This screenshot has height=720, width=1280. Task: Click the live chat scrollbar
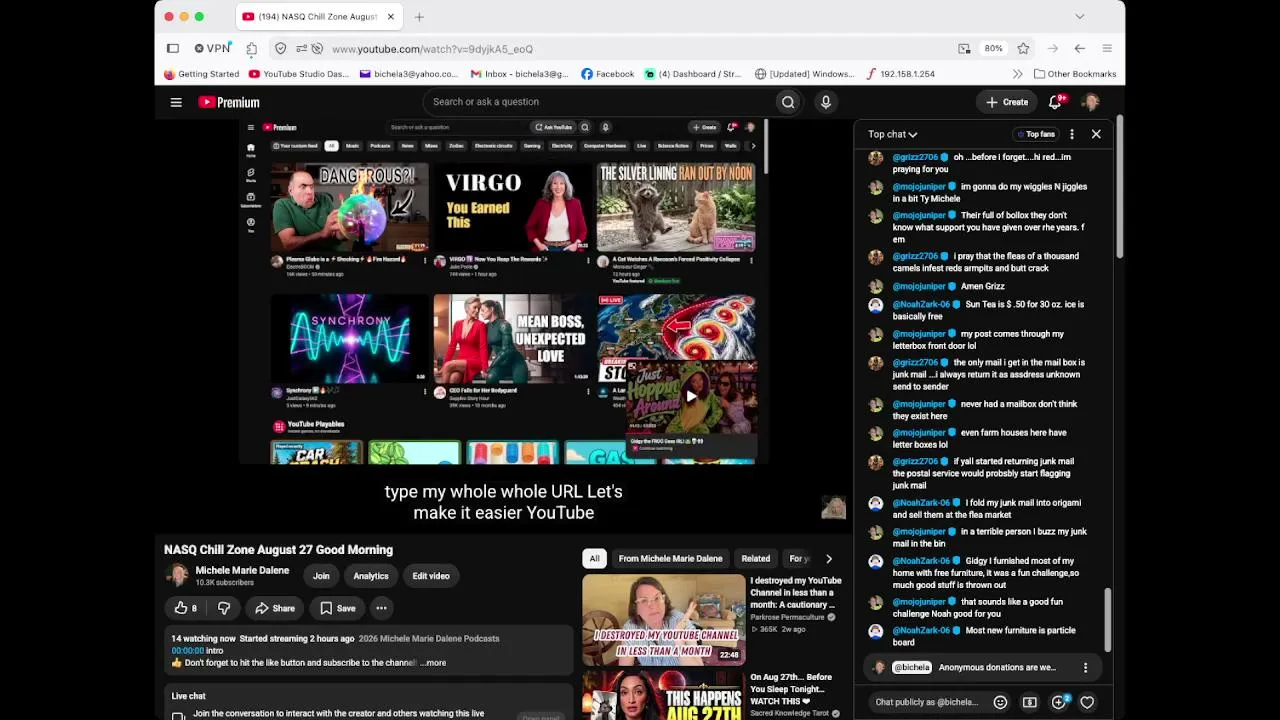point(1107,620)
